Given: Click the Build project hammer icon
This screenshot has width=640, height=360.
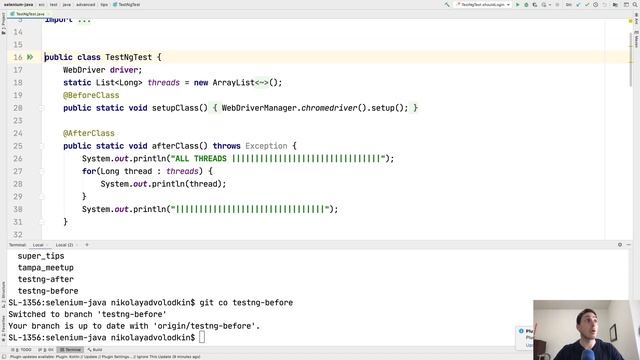Looking at the screenshot, I should 447,5.
